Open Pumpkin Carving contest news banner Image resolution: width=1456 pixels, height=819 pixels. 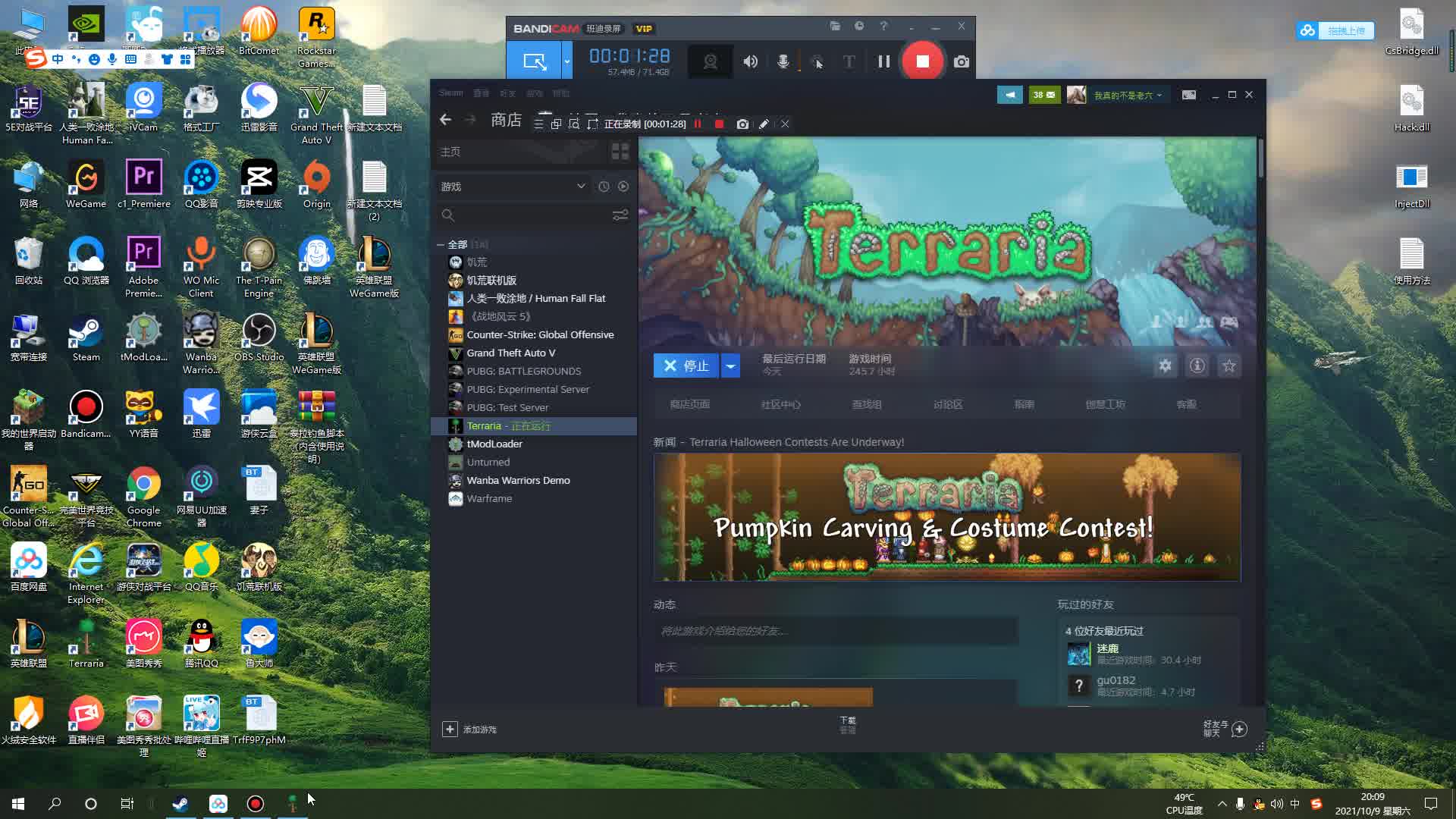click(x=946, y=517)
